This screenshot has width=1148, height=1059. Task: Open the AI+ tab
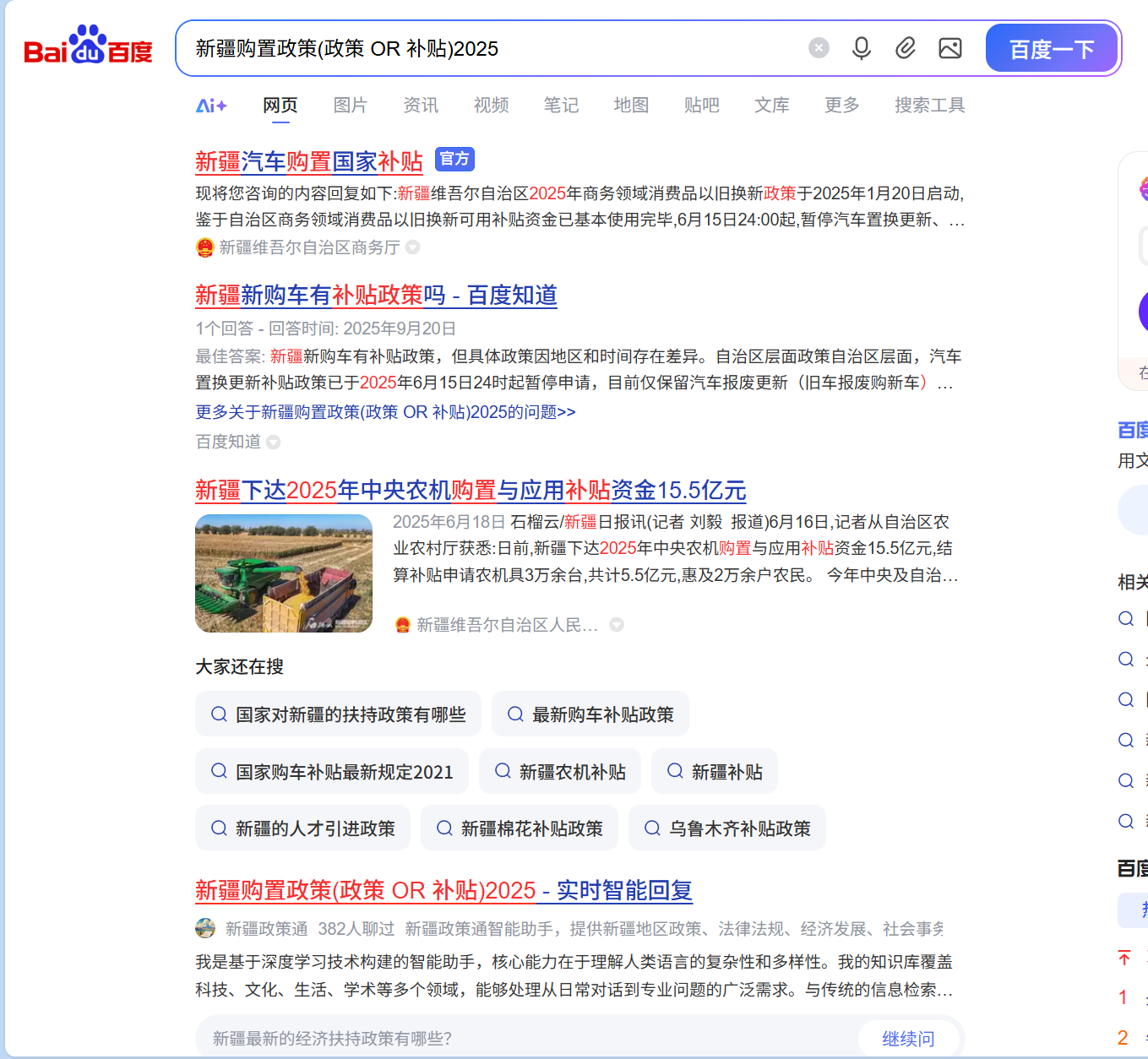coord(211,106)
